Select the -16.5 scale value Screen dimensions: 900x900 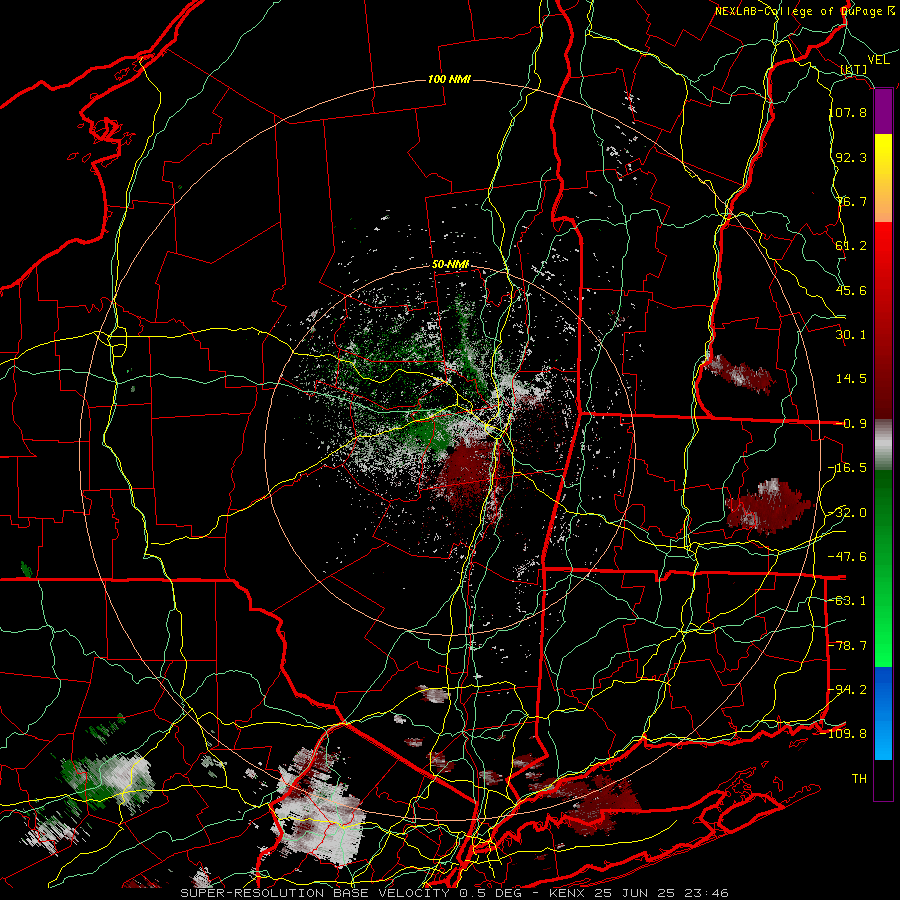848,468
